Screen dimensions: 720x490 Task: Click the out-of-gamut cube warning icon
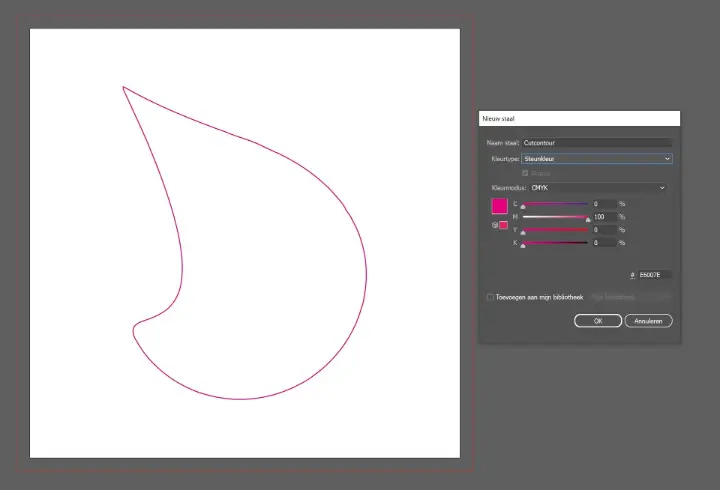tap(495, 225)
